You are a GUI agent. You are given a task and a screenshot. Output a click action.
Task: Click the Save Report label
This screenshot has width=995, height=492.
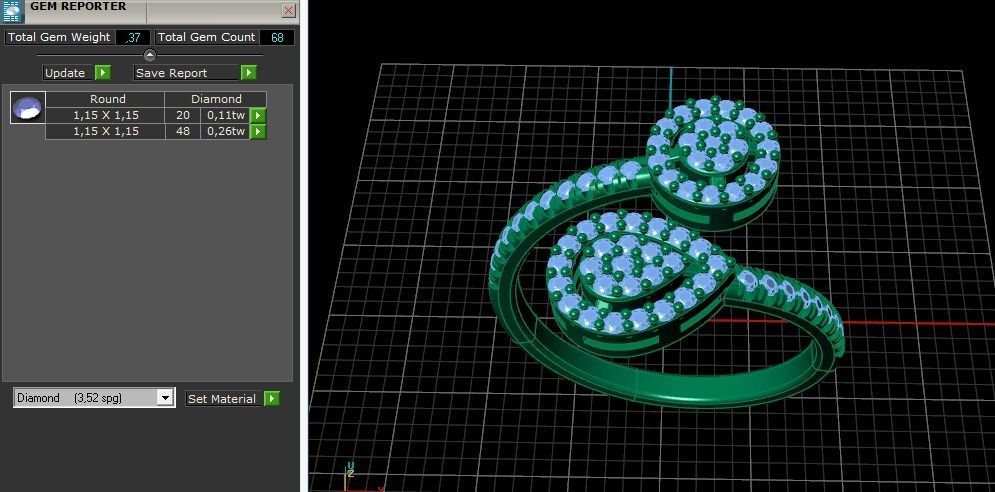coord(187,73)
